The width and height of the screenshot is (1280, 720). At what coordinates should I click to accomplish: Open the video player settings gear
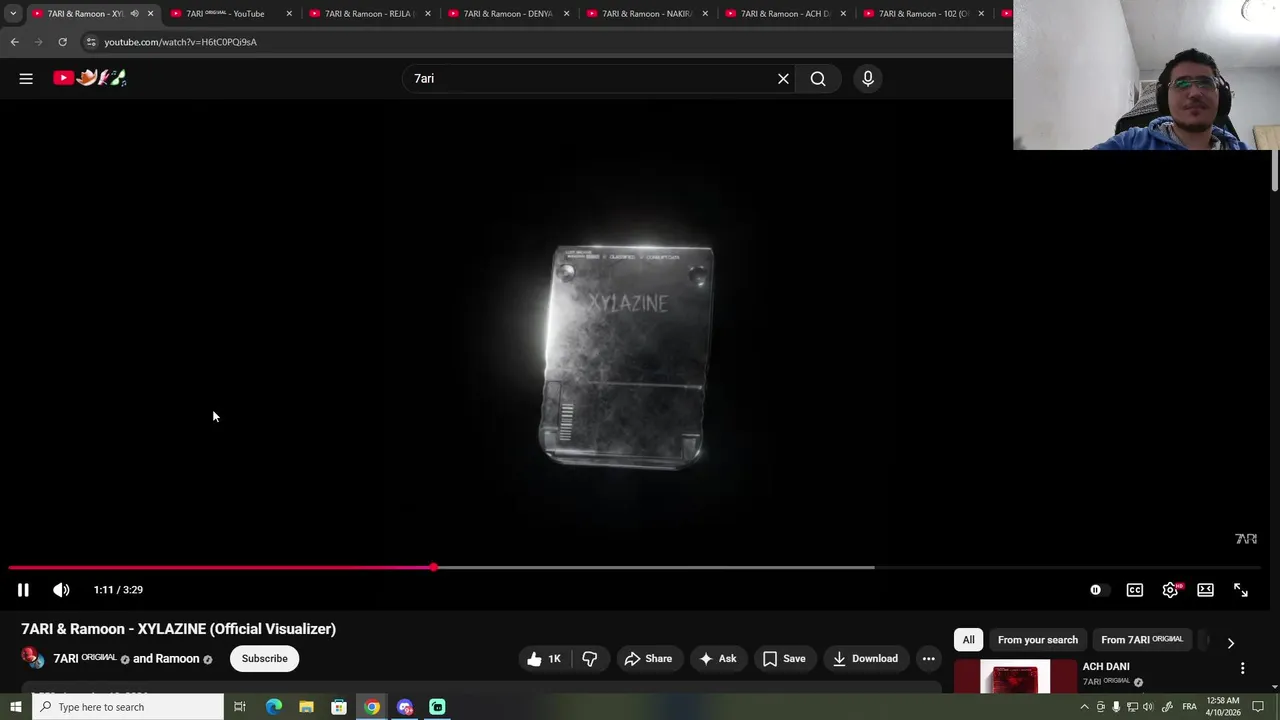pos(1170,590)
